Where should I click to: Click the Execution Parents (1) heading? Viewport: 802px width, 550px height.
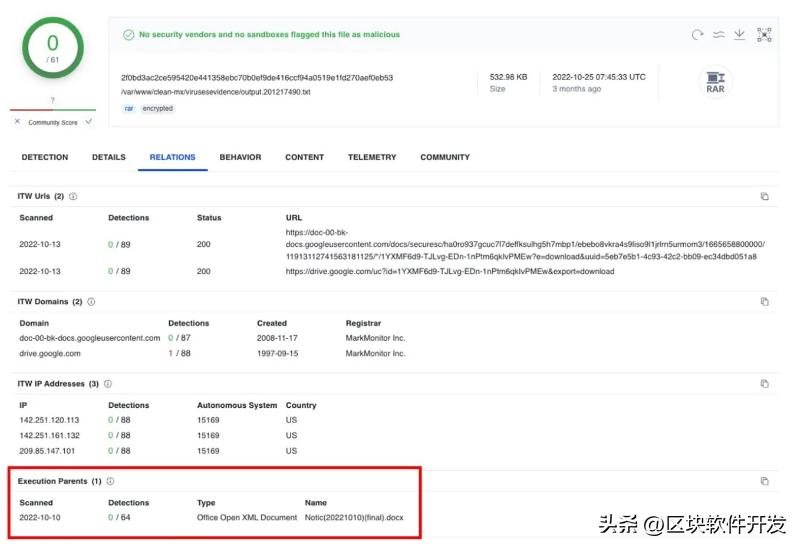(x=59, y=481)
